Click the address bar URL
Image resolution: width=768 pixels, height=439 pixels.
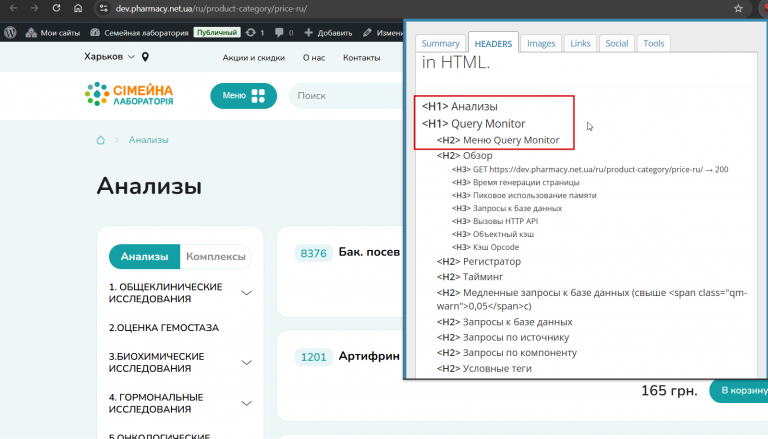(x=211, y=9)
